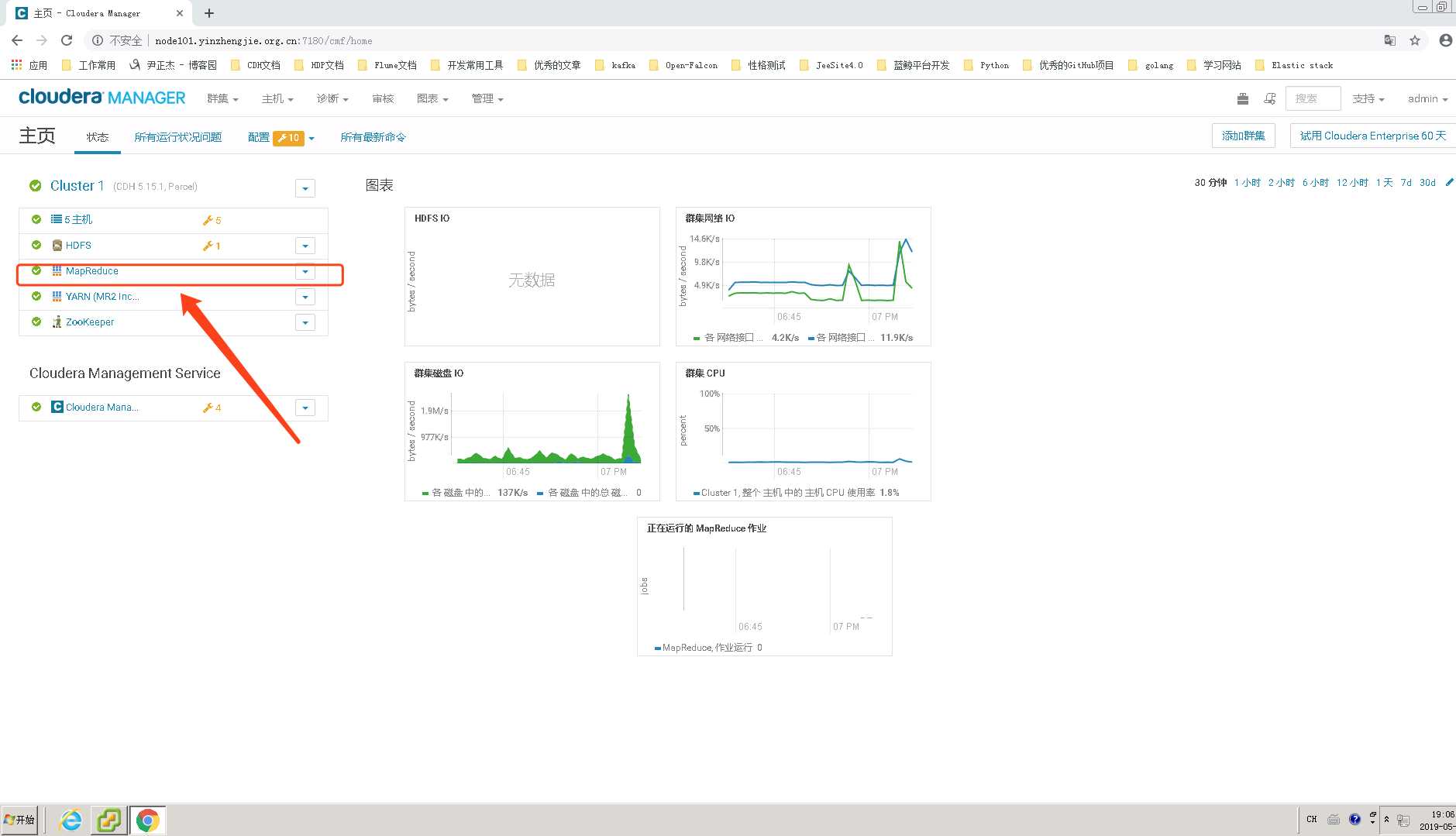Open the 群集磁盘 IO chart
1456x836 pixels.
(x=532, y=432)
